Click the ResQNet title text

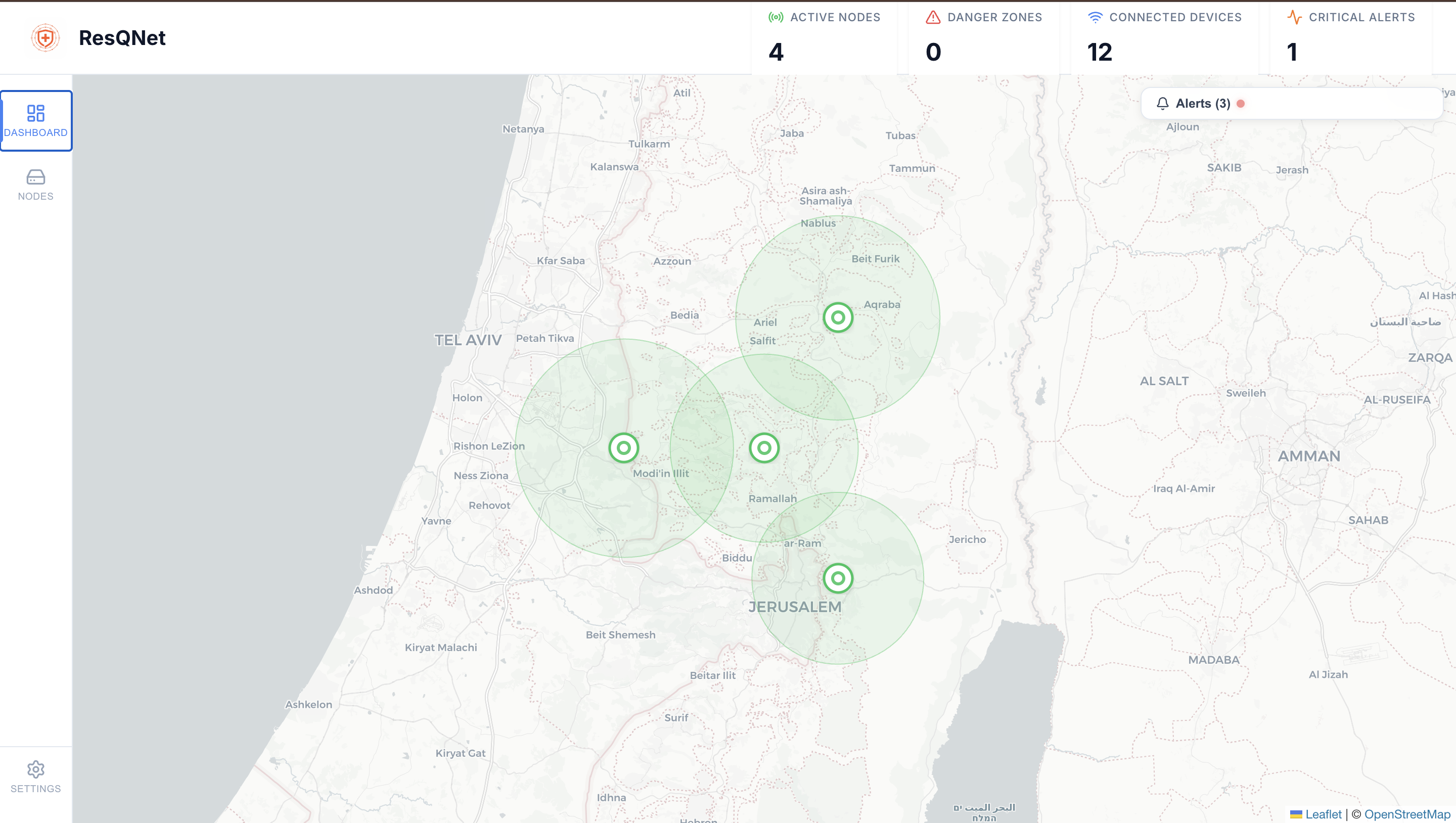click(x=122, y=38)
